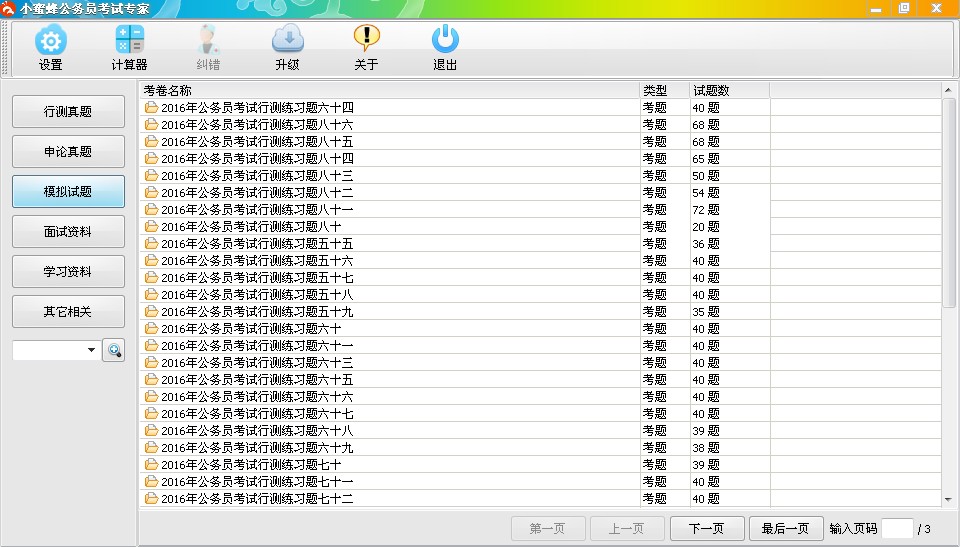Select row 2016年公务员考试行测练习题六十七
The width and height of the screenshot is (960, 547).
click(x=541, y=414)
